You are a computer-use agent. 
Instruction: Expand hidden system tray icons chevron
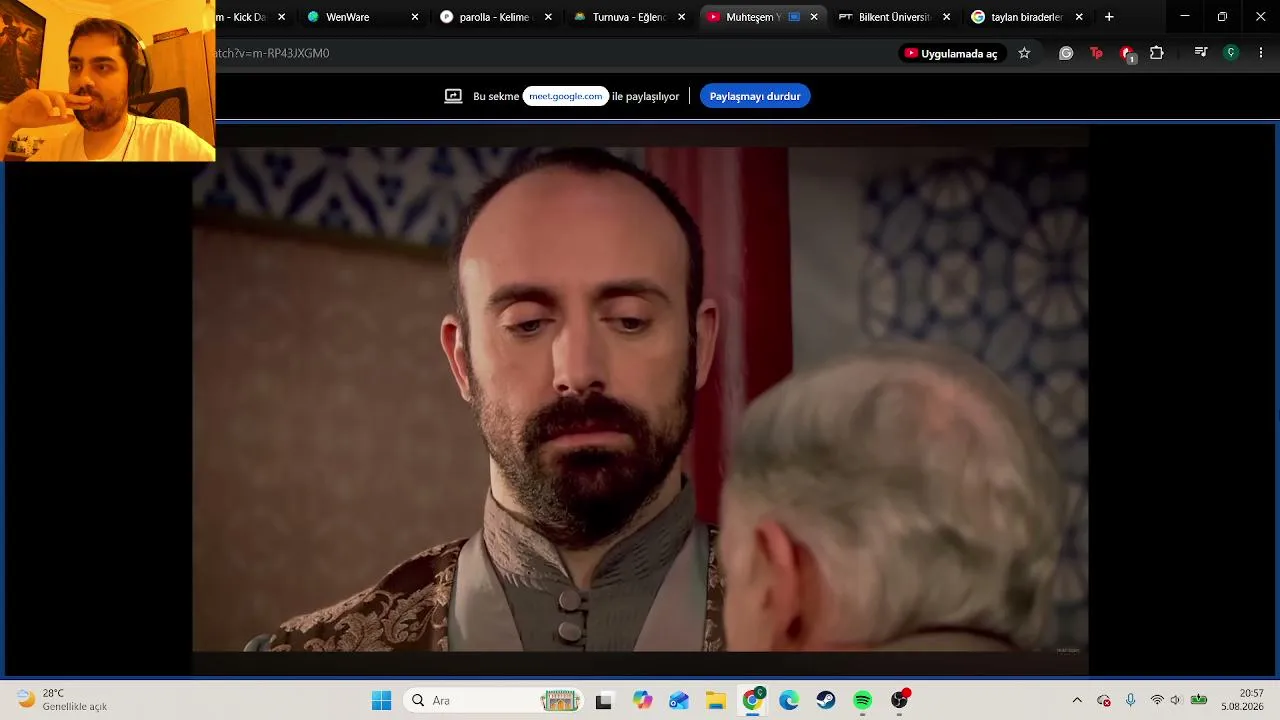[x=1077, y=701]
